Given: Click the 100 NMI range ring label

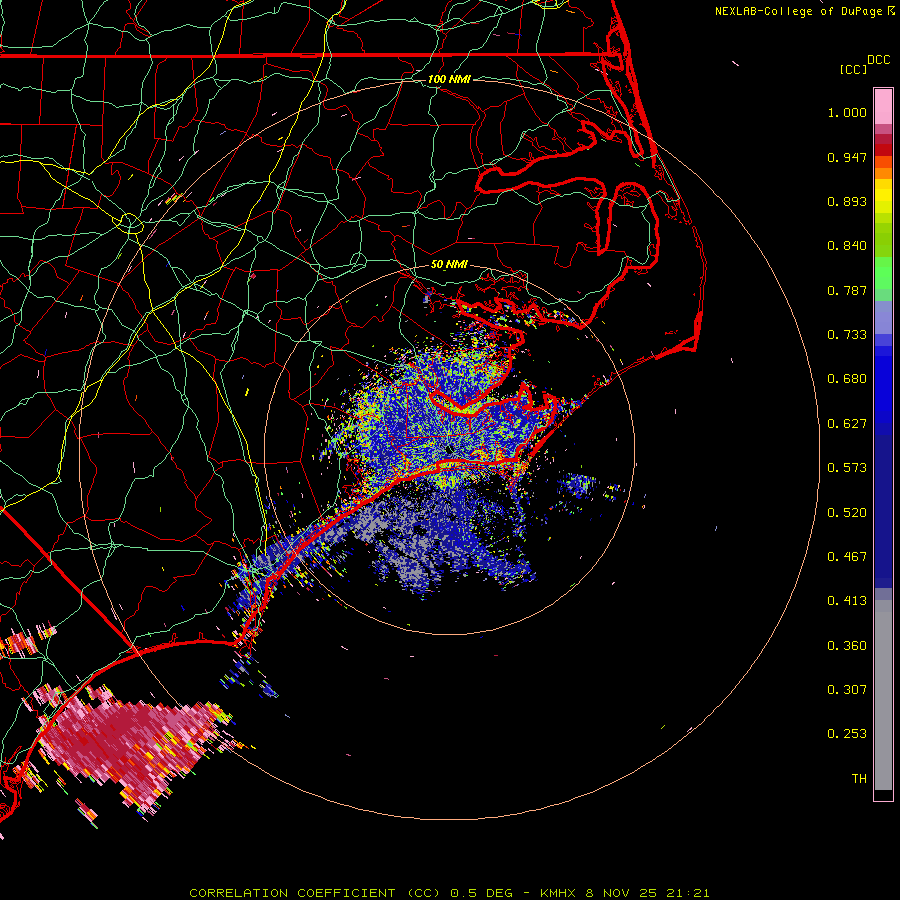Looking at the screenshot, I should pos(449,79).
